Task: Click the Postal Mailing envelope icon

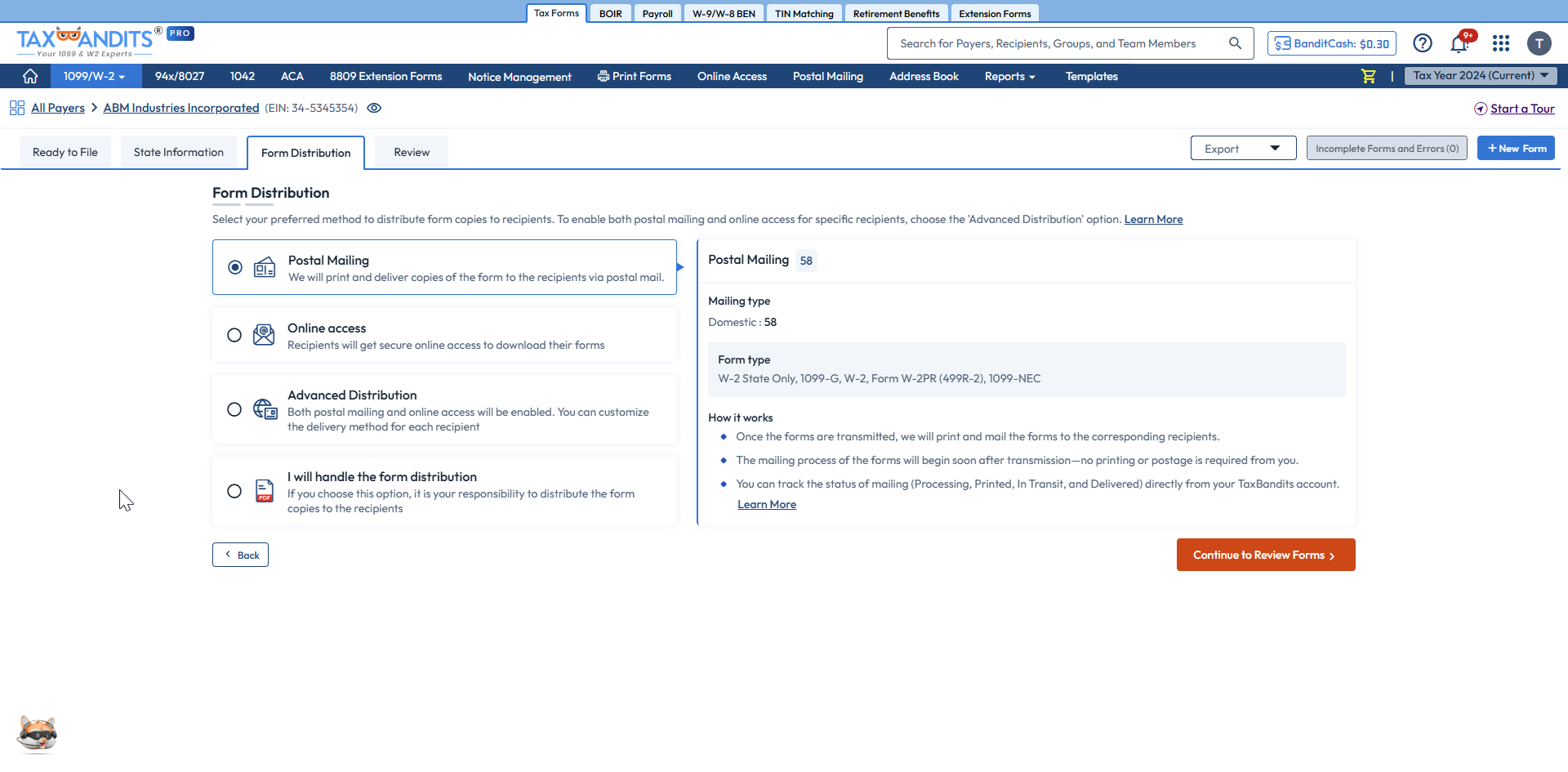Action: pos(265,267)
